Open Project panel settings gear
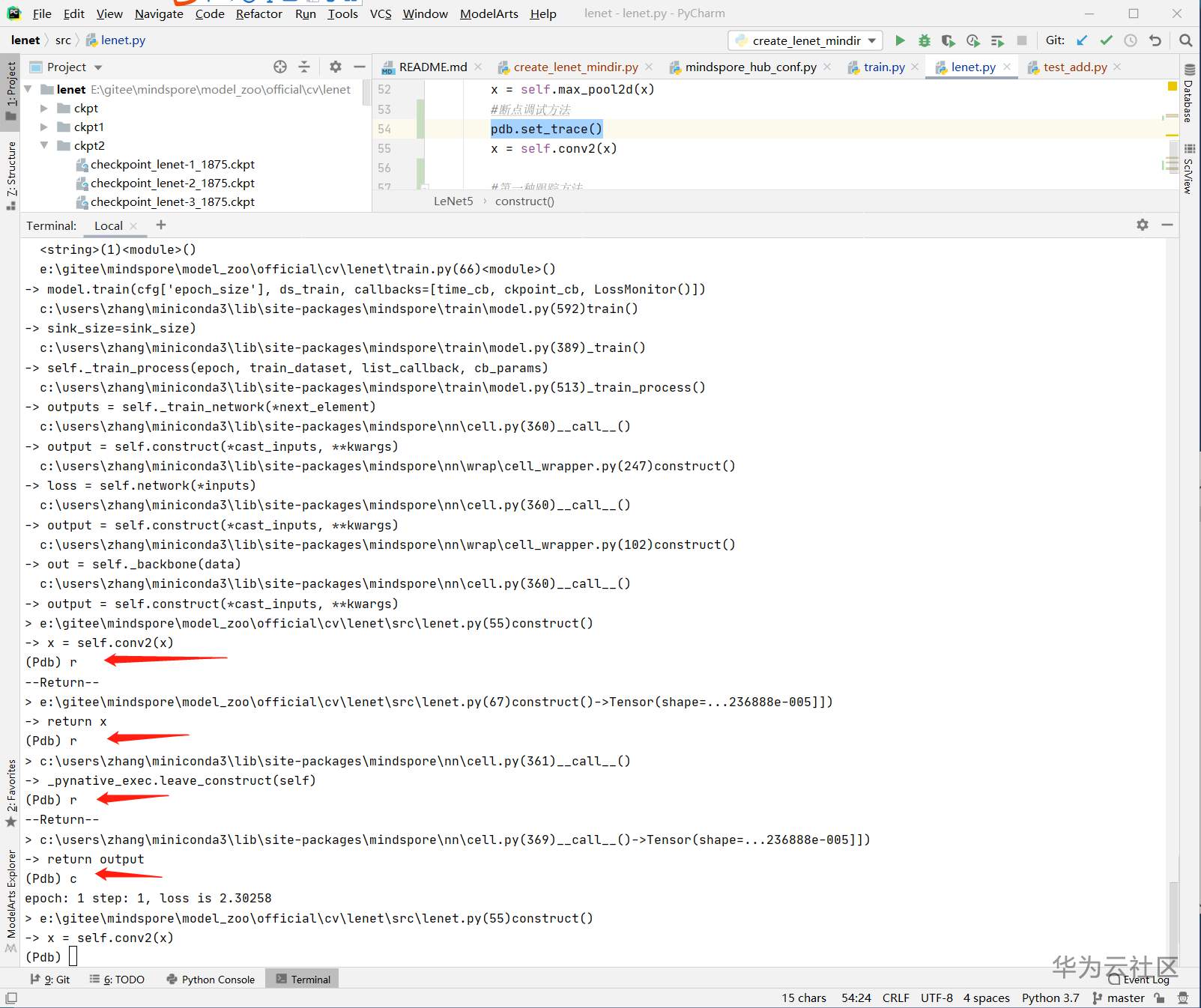This screenshot has width=1201, height=1008. [336, 67]
